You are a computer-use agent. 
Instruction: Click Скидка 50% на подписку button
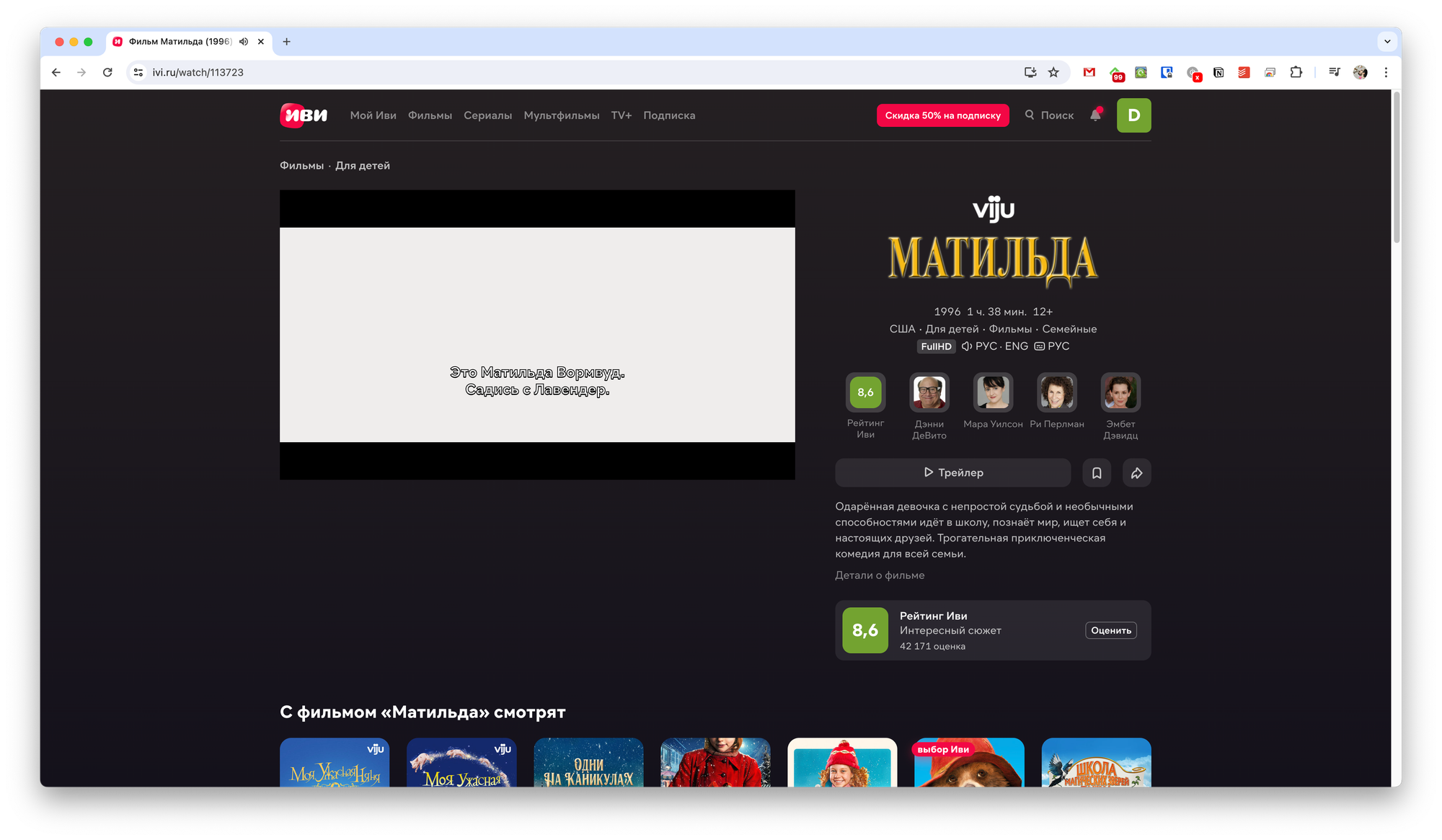tap(942, 115)
